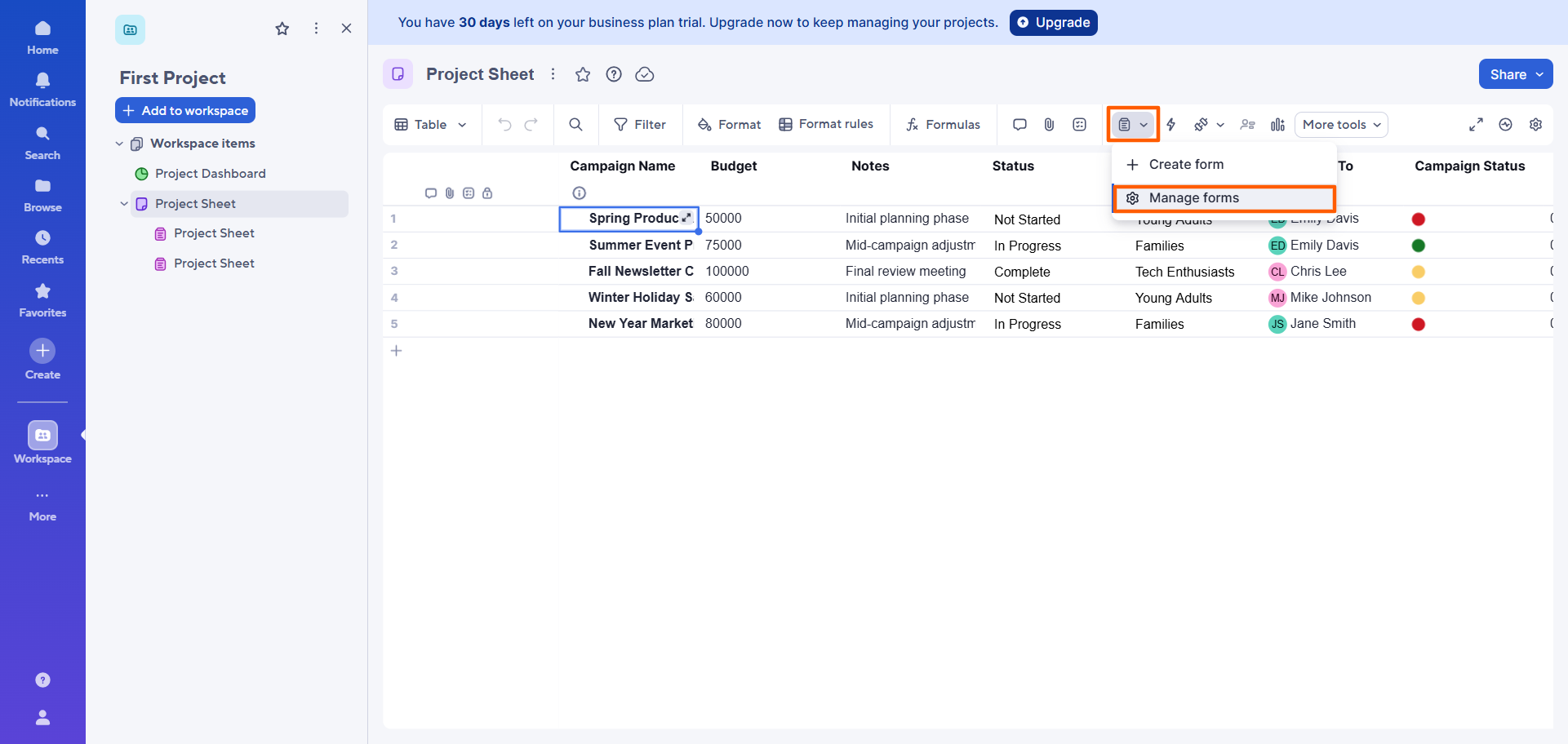Click the Create plus button
The image size is (1568, 744).
point(42,351)
